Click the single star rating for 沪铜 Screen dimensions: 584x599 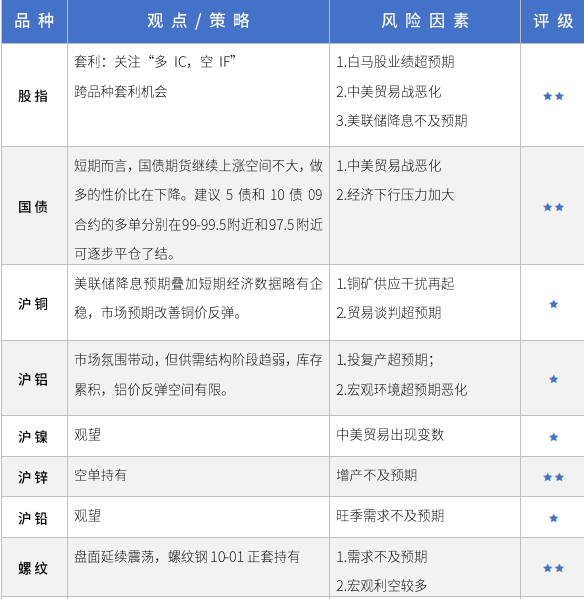point(553,304)
